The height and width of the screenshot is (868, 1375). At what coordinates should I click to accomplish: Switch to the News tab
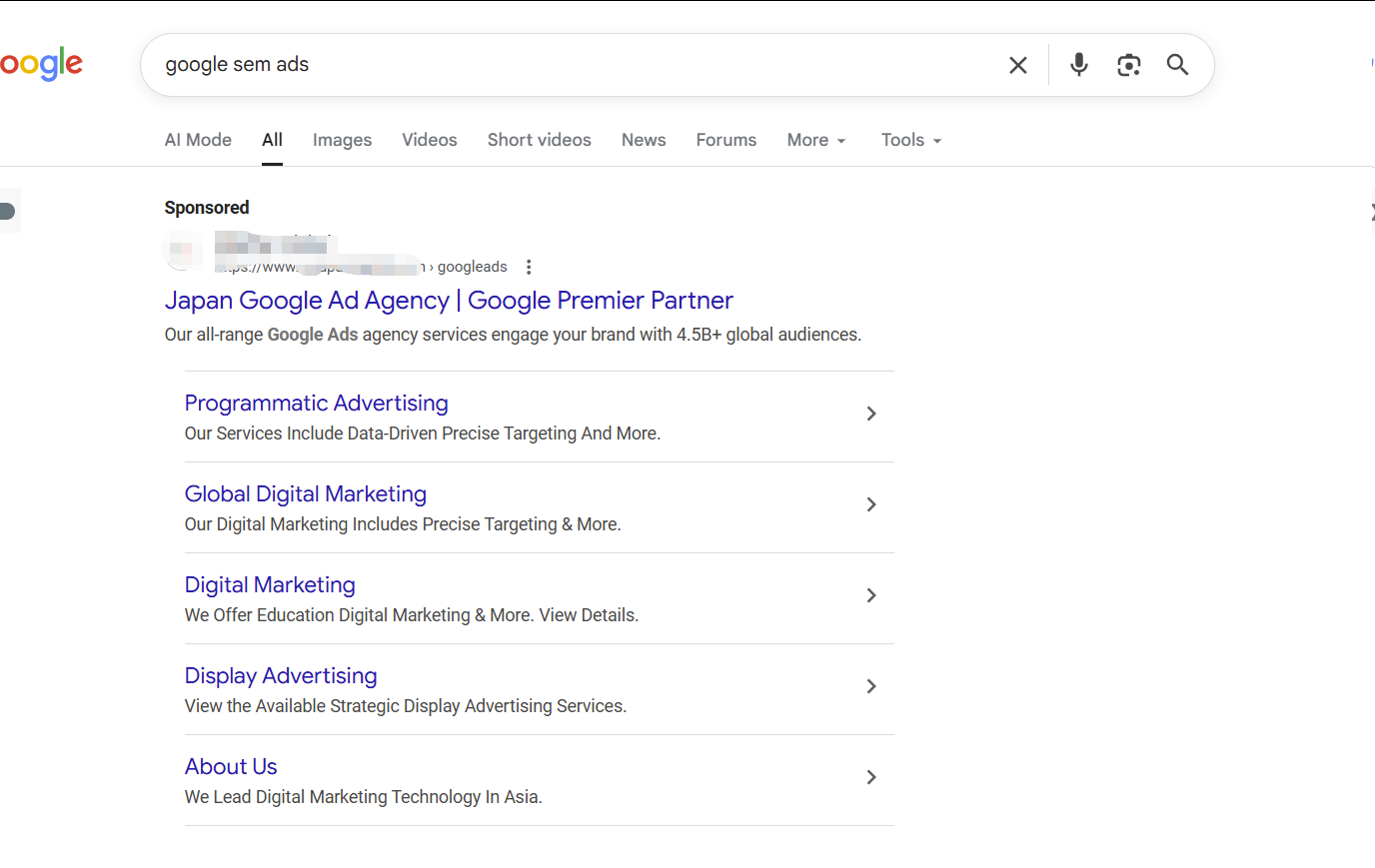coord(644,140)
